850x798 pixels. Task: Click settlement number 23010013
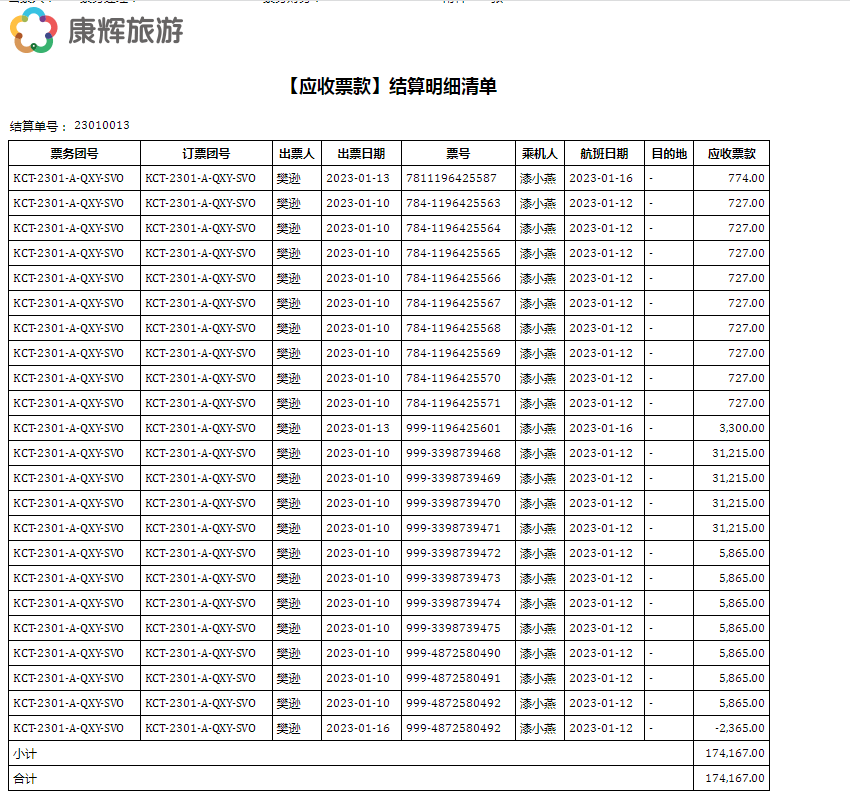101,126
